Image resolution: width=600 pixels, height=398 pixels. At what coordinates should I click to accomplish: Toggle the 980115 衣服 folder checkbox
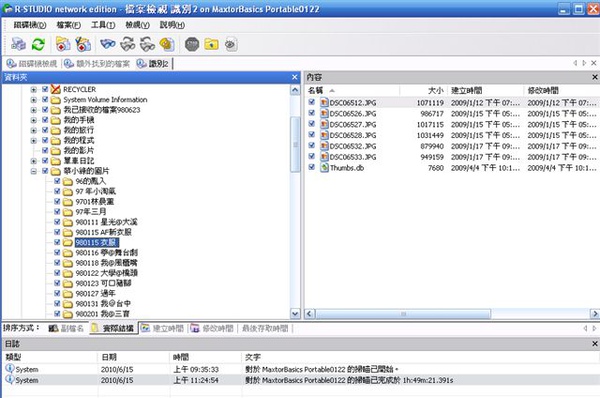coord(57,242)
